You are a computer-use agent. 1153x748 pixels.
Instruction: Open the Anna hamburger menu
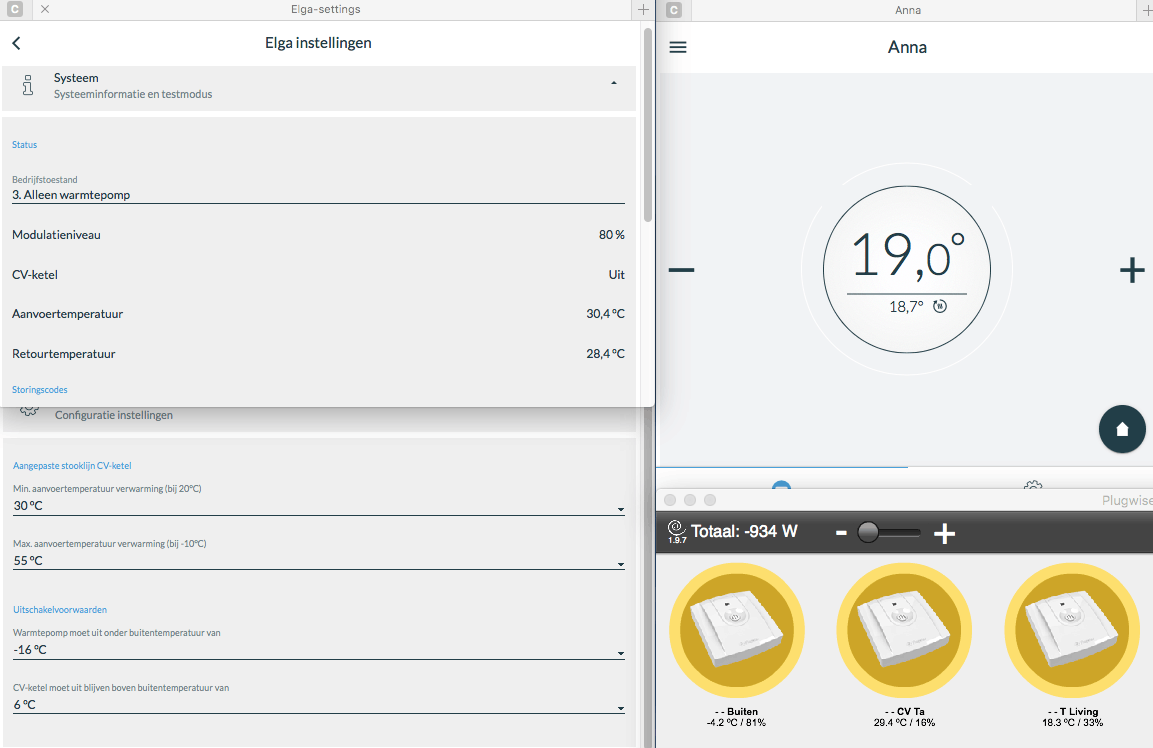(x=678, y=47)
